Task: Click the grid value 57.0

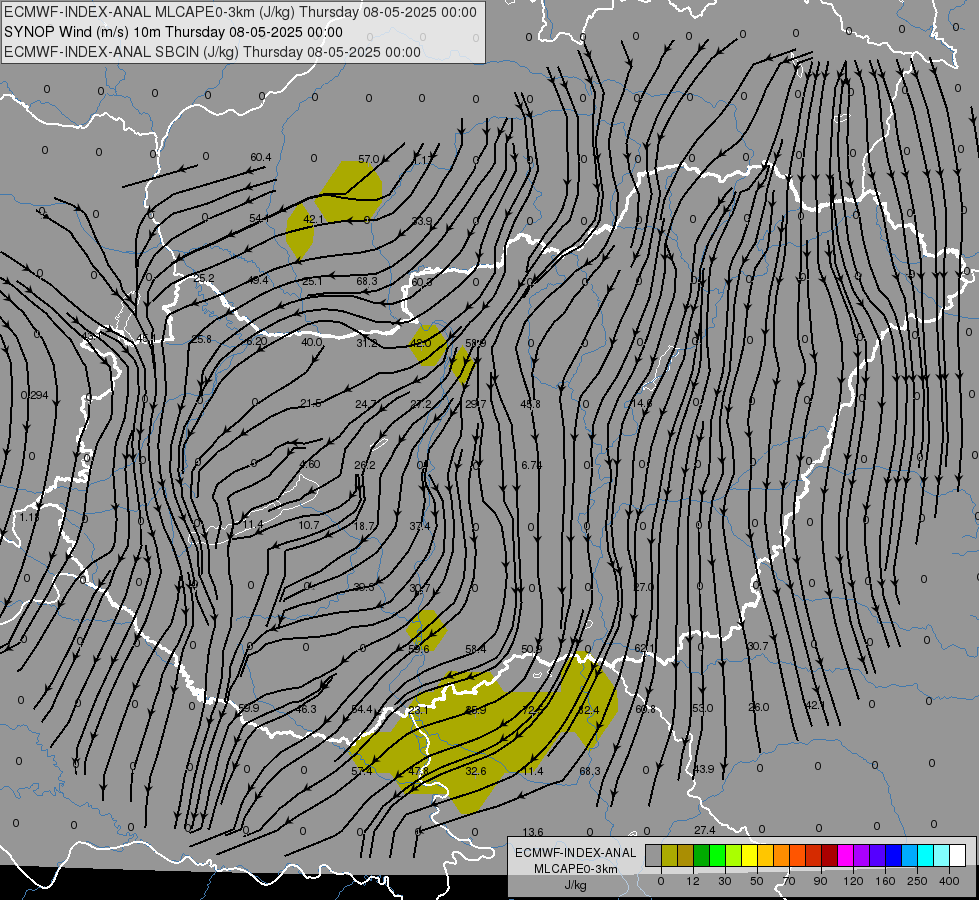Action: tap(369, 159)
